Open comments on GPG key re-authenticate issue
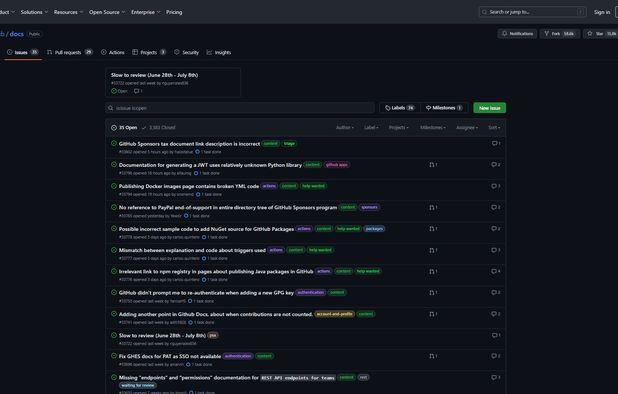Image resolution: width=618 pixels, height=394 pixels. point(496,293)
